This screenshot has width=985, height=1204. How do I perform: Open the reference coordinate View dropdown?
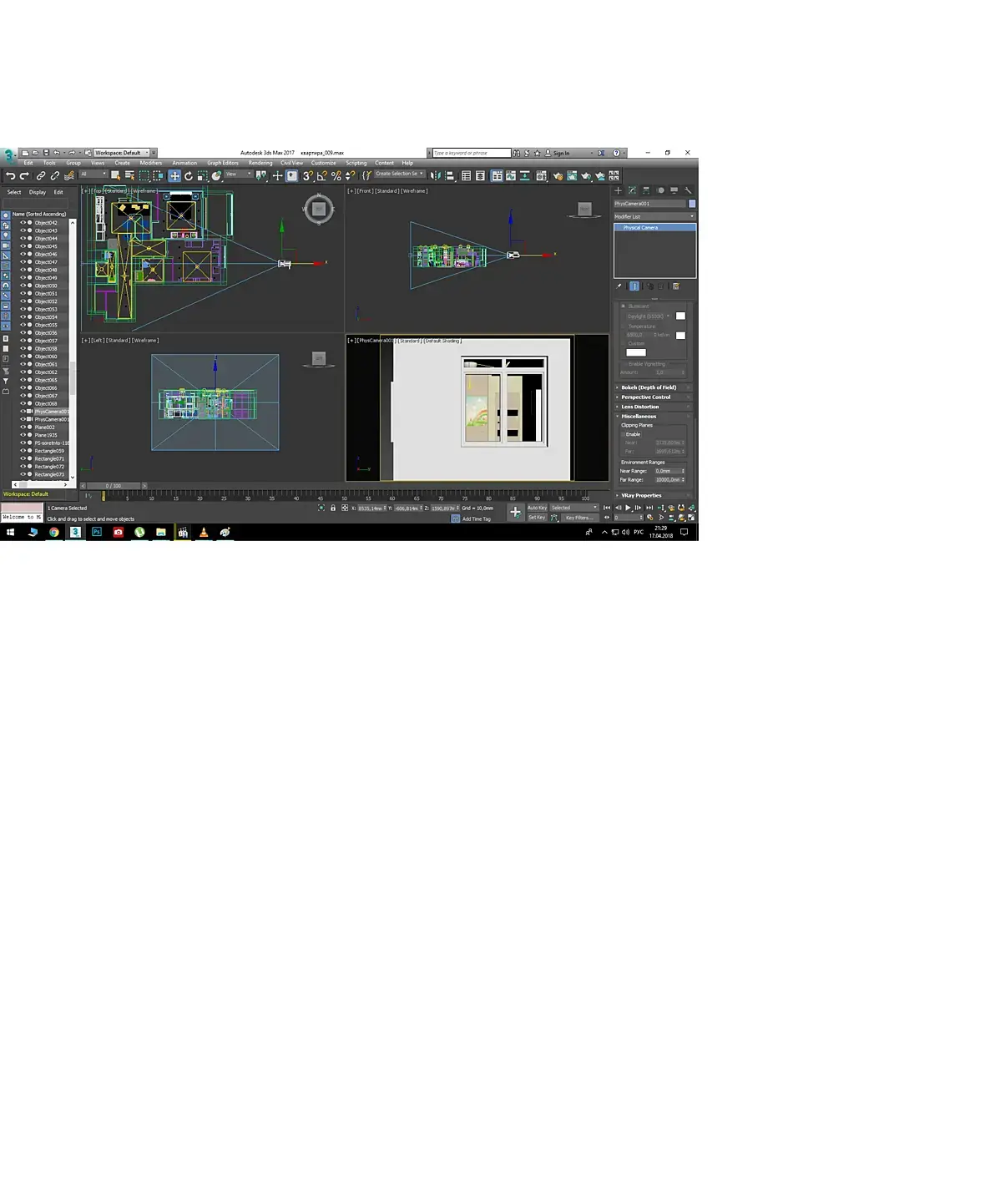[238, 174]
